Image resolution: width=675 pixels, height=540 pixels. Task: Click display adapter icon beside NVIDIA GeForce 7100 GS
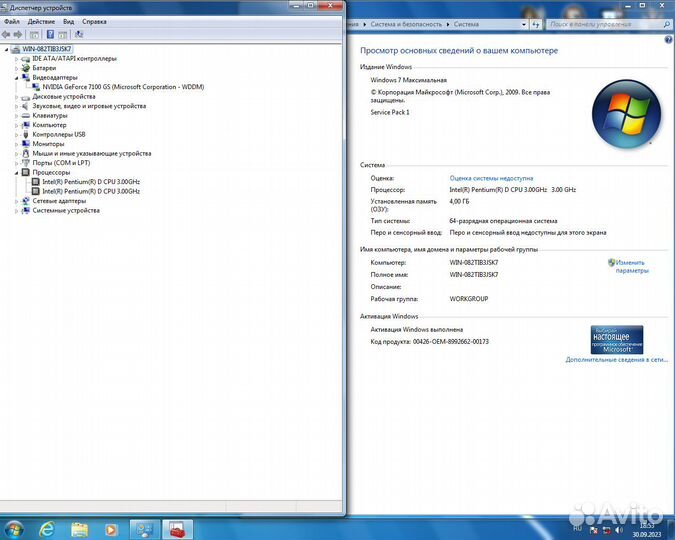[36, 87]
